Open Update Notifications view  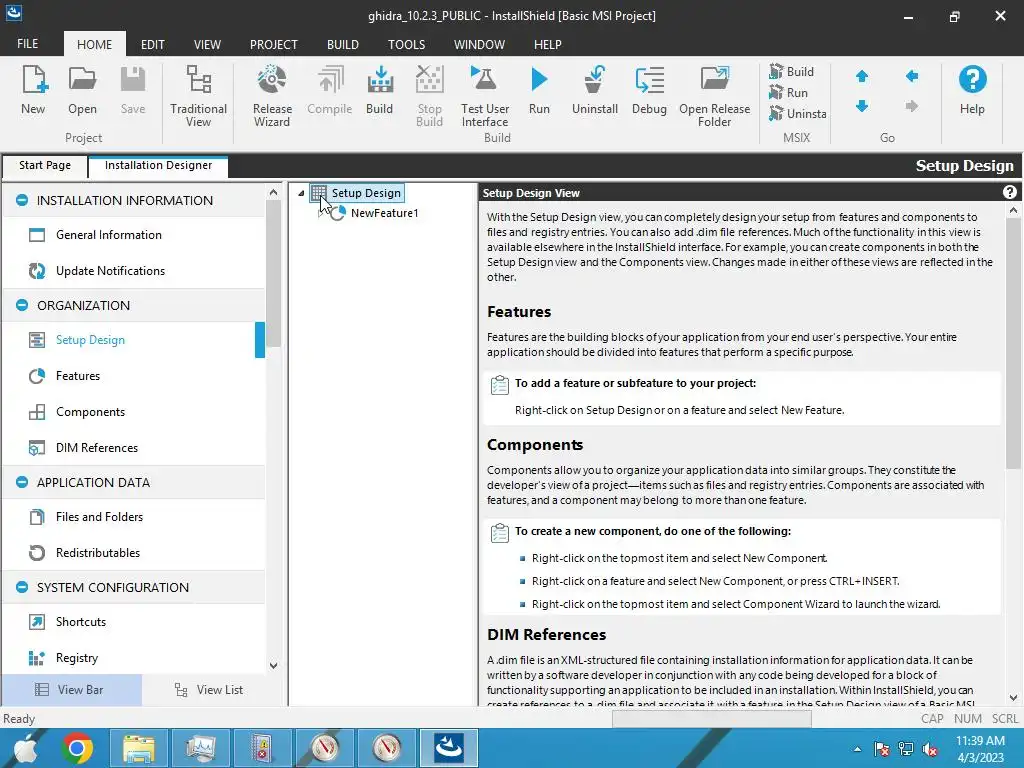tap(133, 270)
